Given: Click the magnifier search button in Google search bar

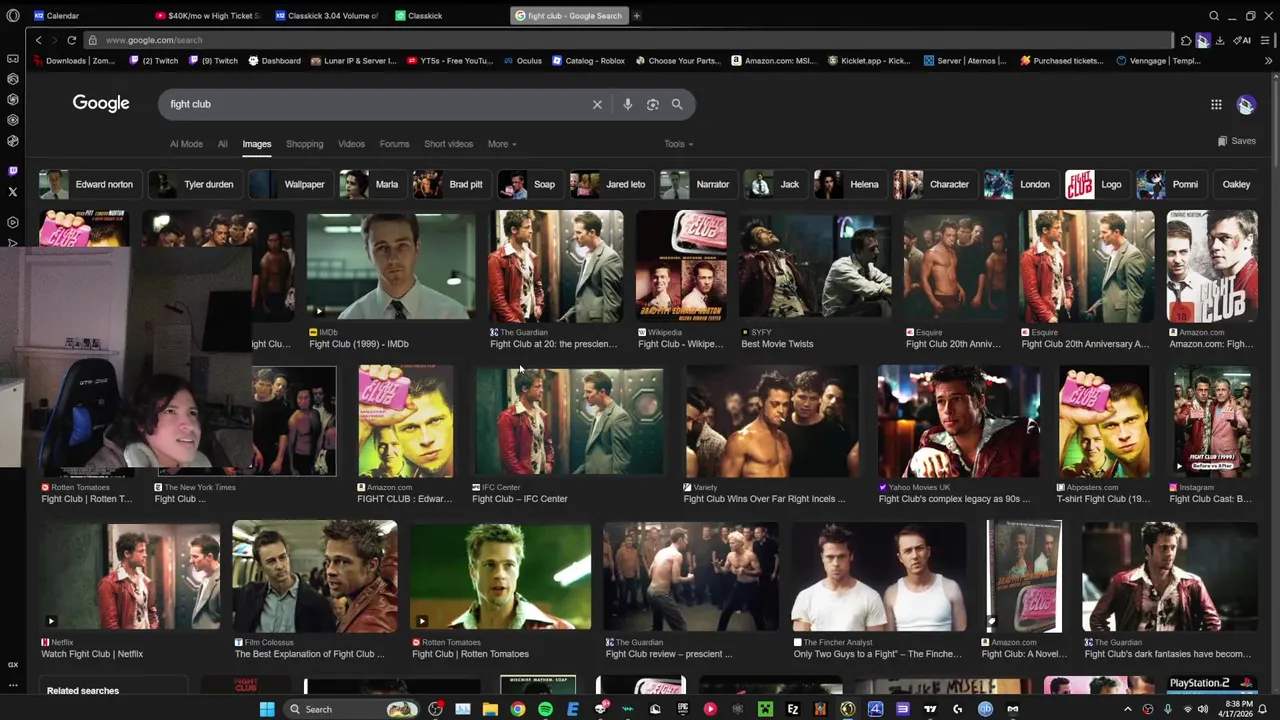Looking at the screenshot, I should coord(677,104).
